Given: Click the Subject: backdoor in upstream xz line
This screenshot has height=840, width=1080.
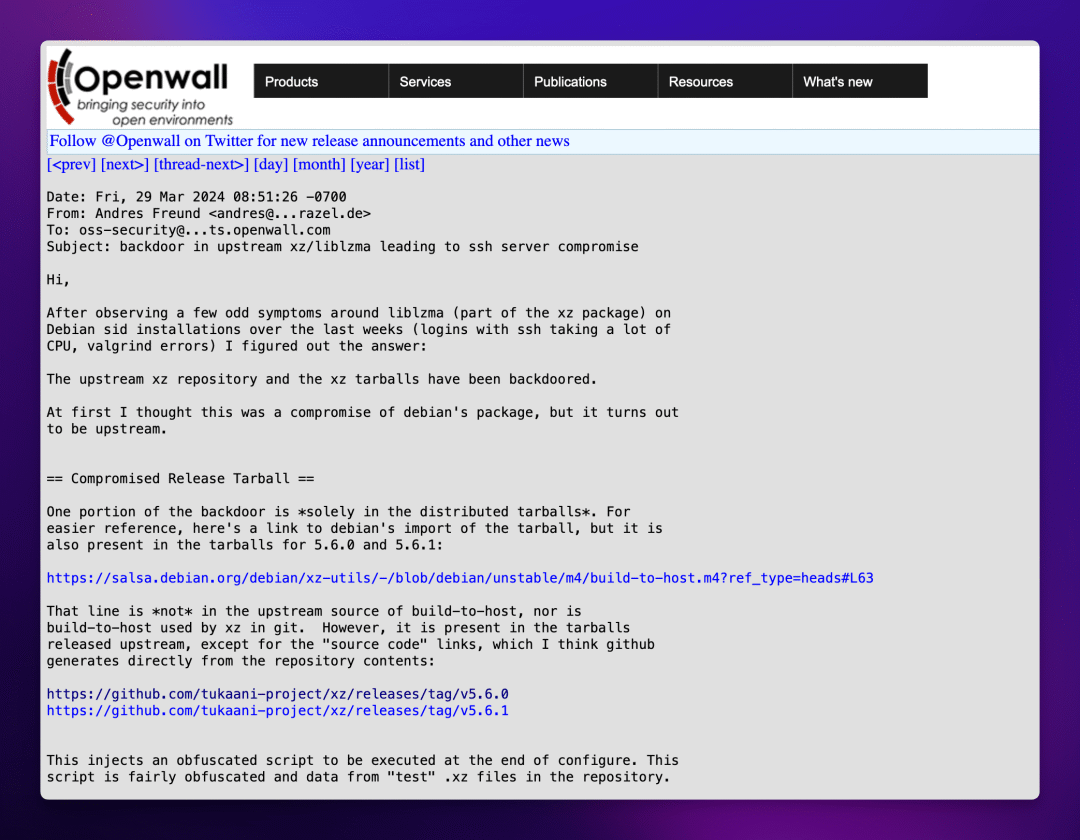Looking at the screenshot, I should 342,246.
